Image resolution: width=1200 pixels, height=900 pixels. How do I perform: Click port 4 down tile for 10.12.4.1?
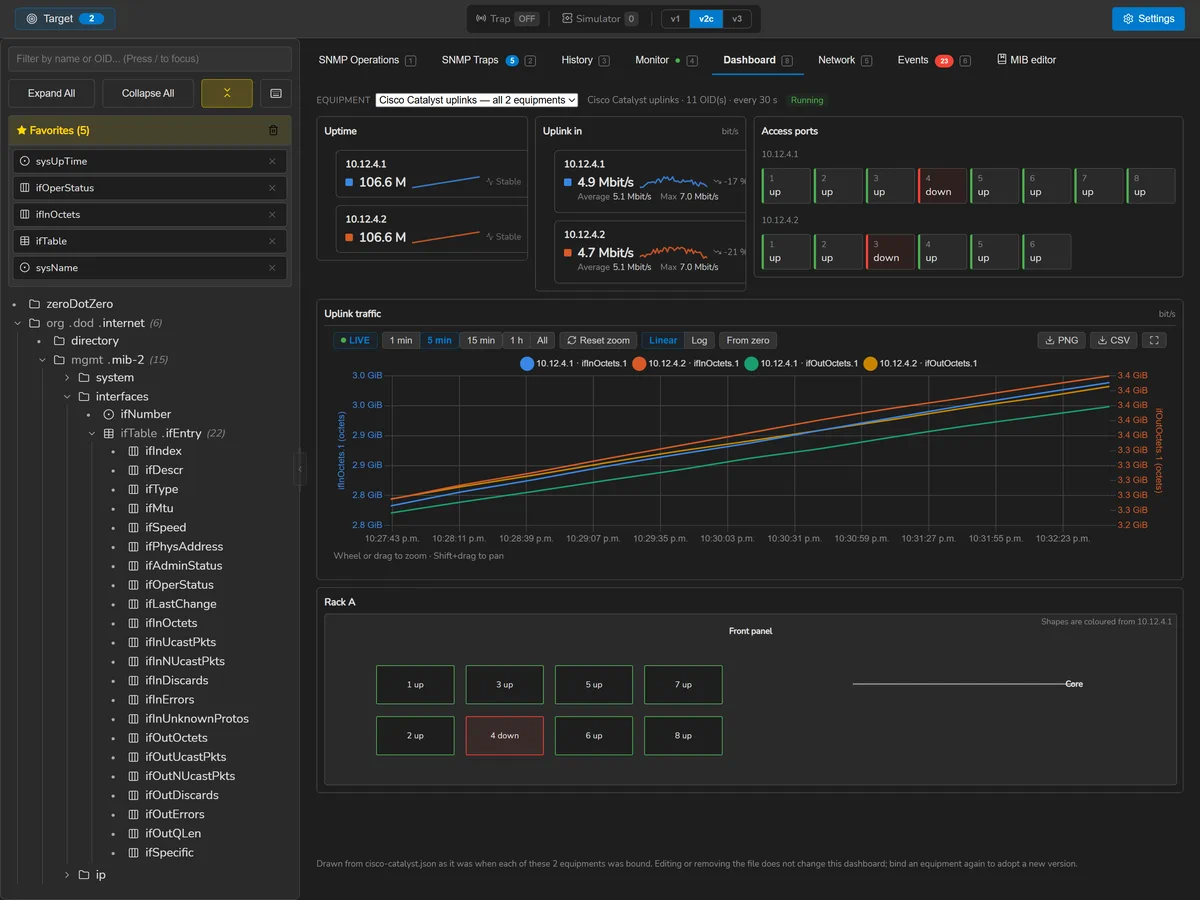[942, 186]
